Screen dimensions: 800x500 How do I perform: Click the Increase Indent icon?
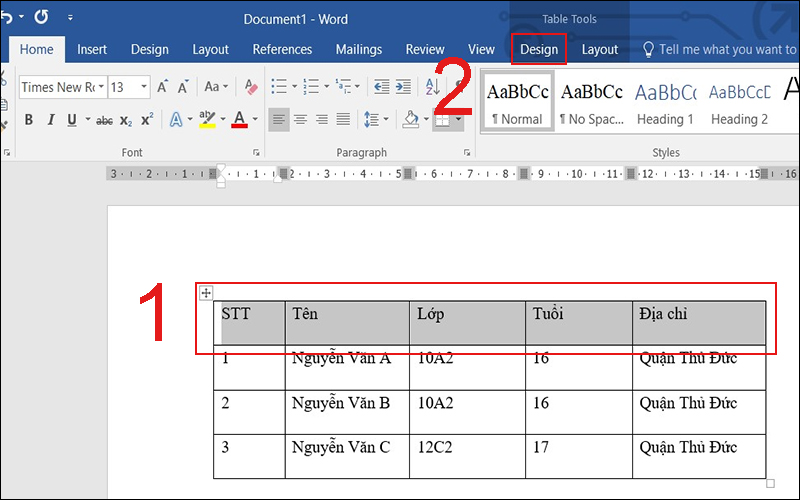[x=404, y=87]
